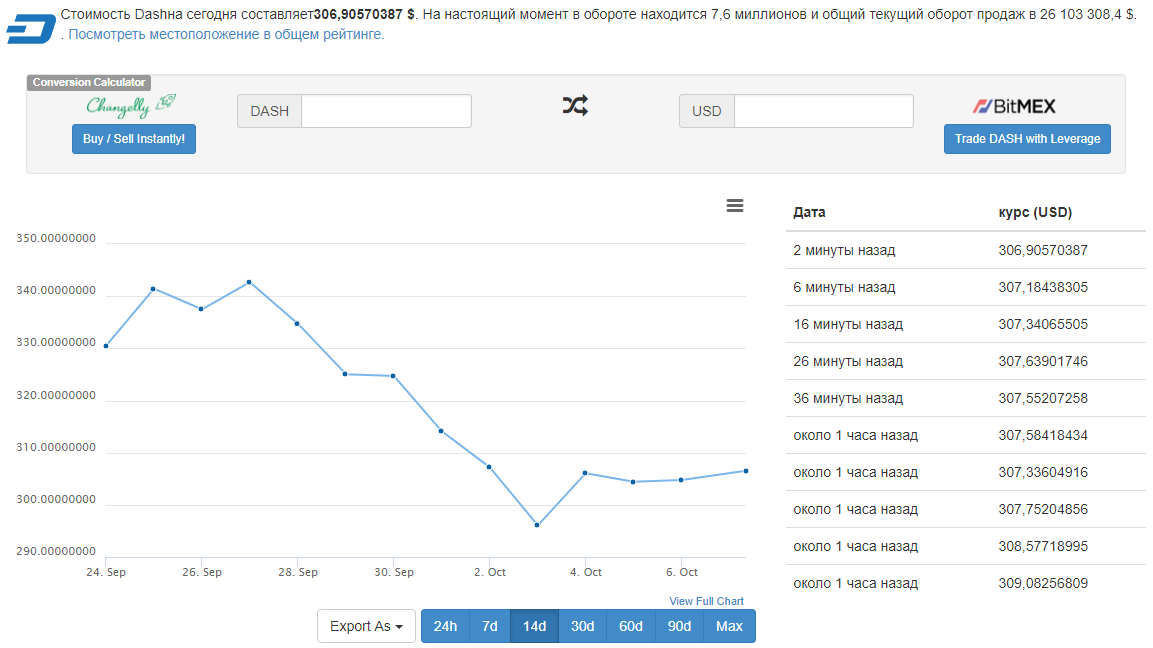Open the chart hamburger menu icon
This screenshot has width=1153, height=648.
735,206
